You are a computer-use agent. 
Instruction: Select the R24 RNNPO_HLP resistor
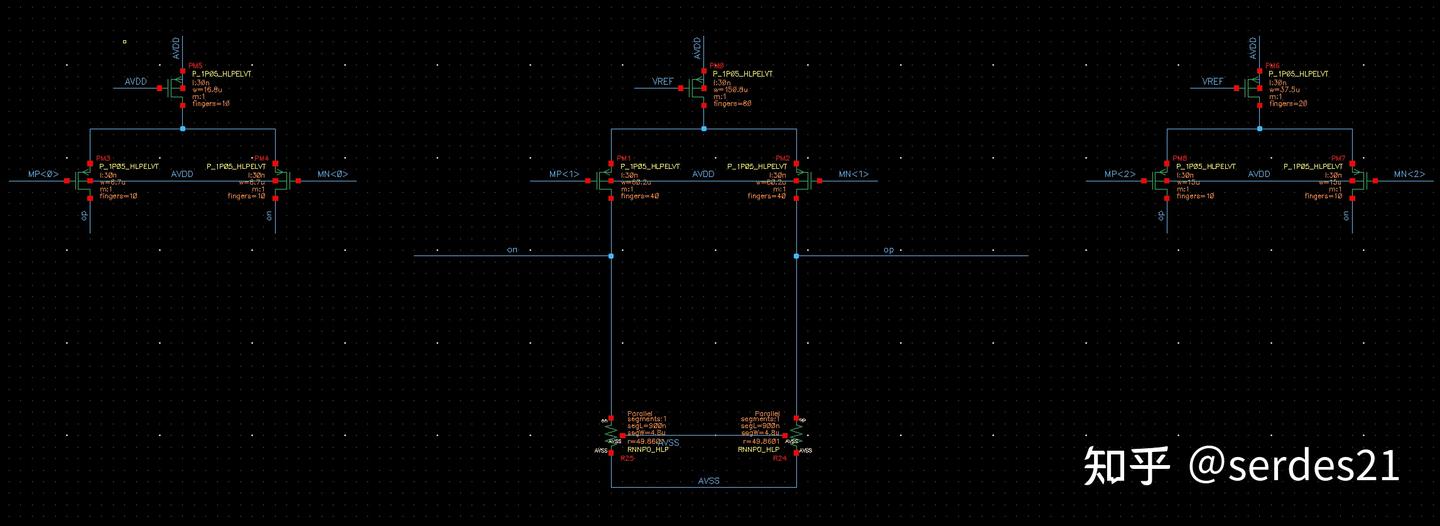pos(796,435)
